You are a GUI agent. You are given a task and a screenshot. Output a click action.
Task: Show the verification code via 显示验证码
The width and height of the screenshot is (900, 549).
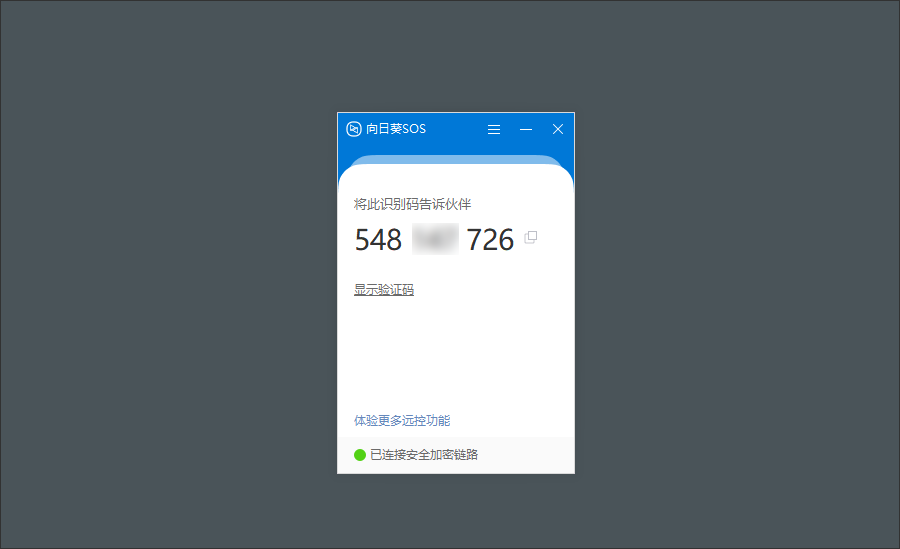coord(383,289)
